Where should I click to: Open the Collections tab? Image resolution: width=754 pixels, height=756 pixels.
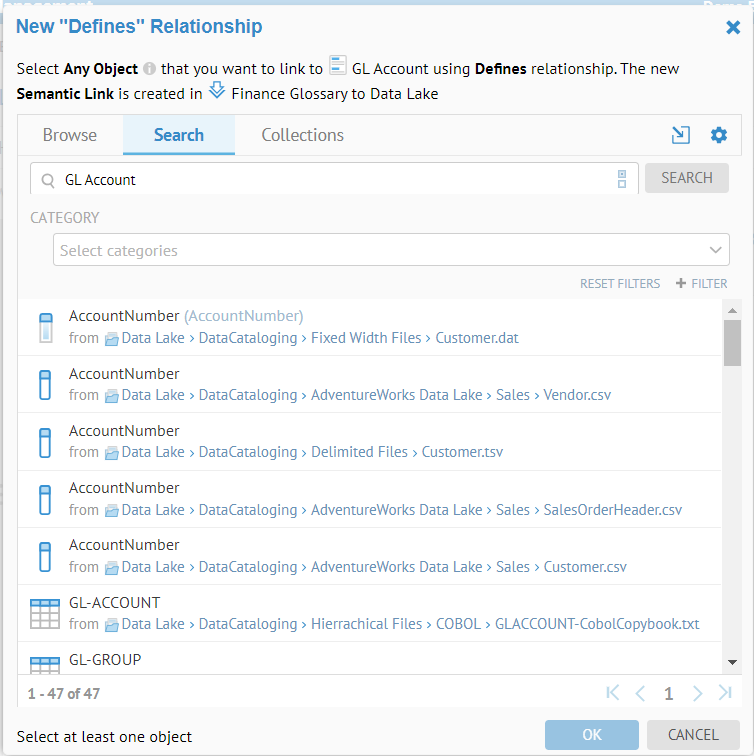[302, 135]
